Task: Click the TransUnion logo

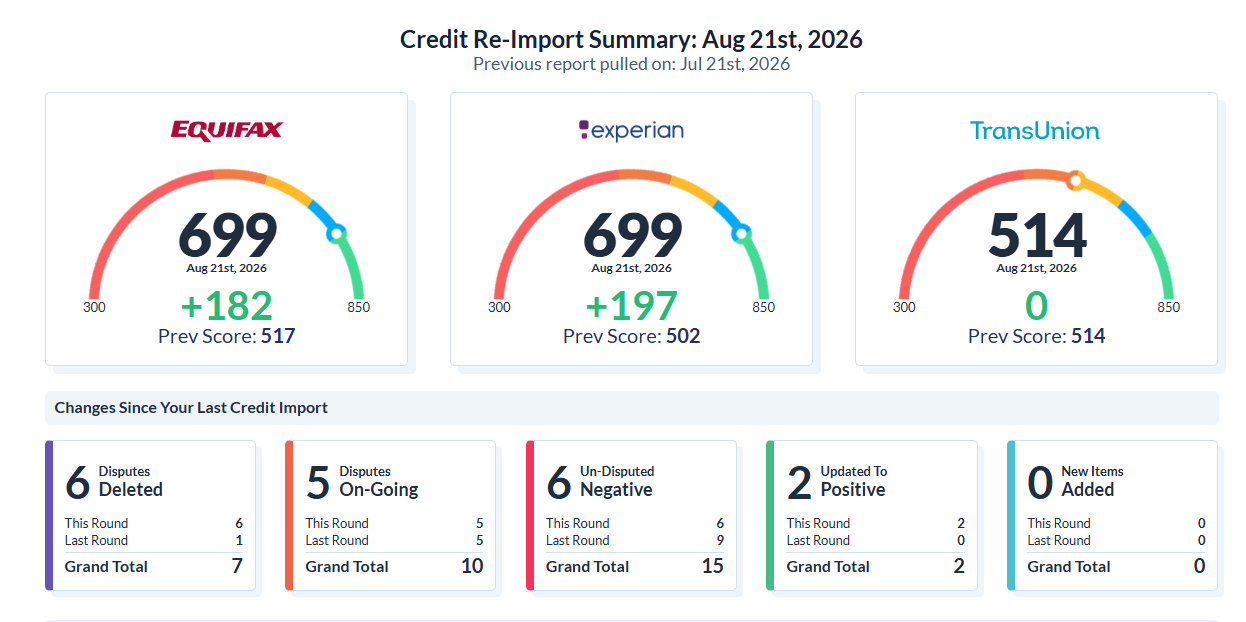Action: point(1035,130)
